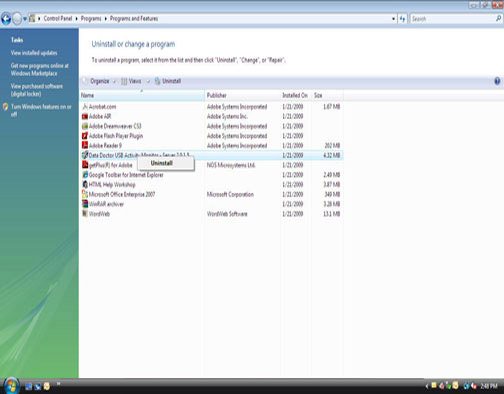Select the WinRAR archiver icon

(85, 204)
